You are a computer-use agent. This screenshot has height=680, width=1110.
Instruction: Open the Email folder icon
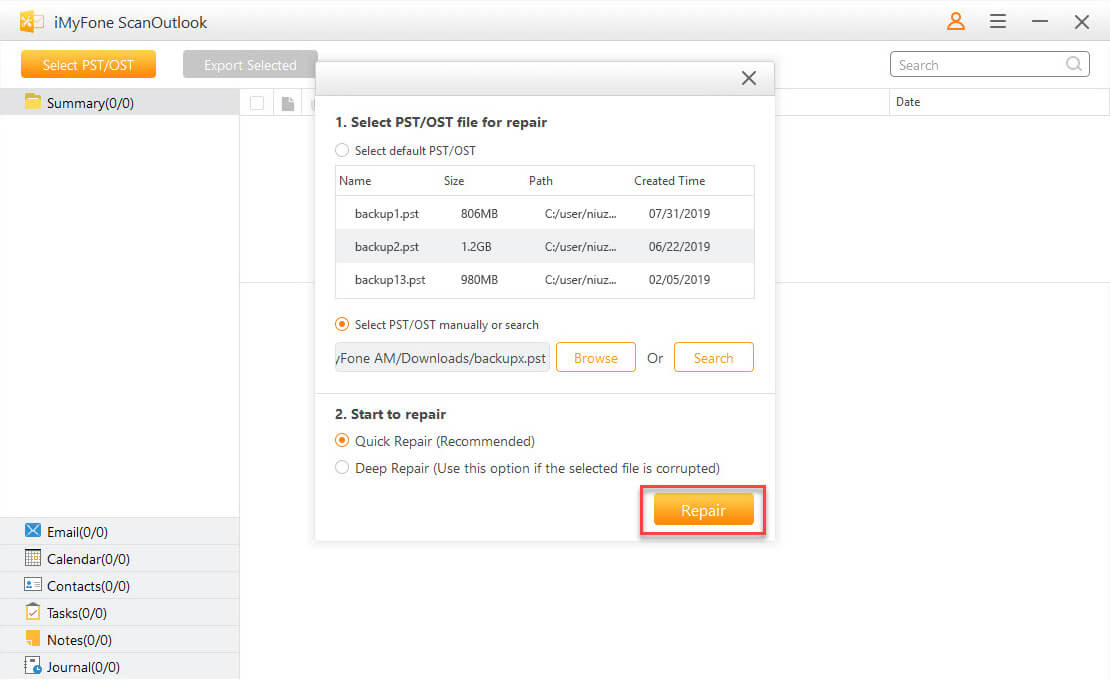pyautogui.click(x=33, y=531)
